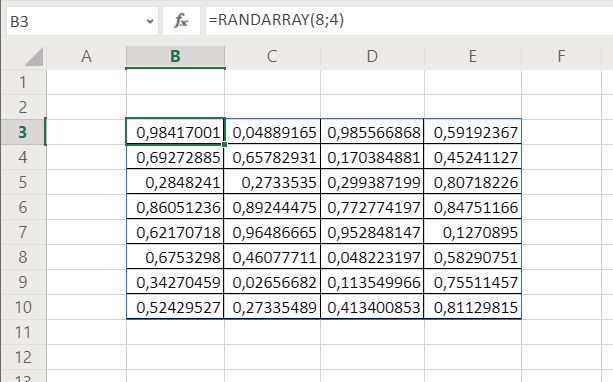
Task: Select row 11 header
Action: click(x=23, y=332)
